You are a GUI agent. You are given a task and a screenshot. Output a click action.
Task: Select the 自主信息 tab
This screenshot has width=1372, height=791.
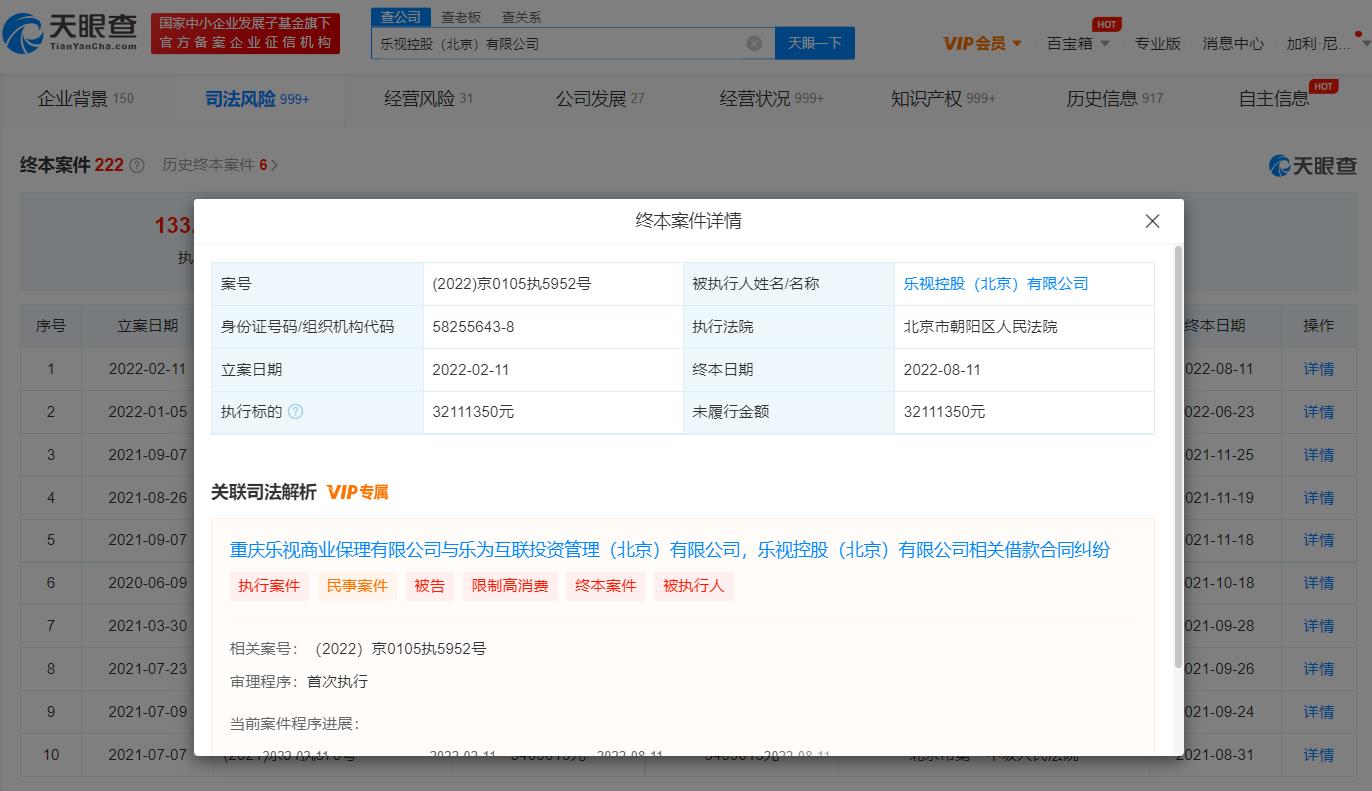pyautogui.click(x=1274, y=98)
